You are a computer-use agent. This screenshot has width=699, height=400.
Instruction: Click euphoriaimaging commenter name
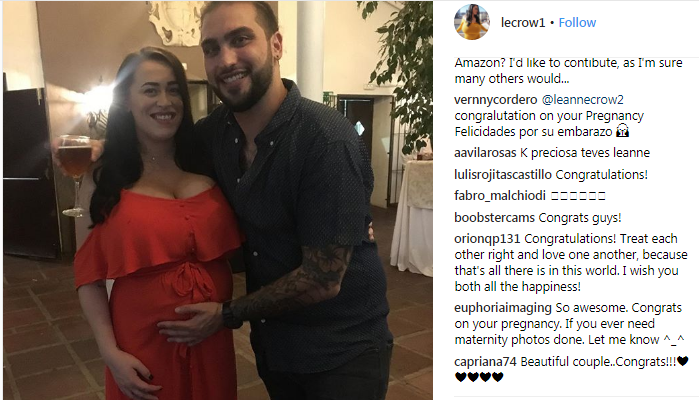pos(503,308)
